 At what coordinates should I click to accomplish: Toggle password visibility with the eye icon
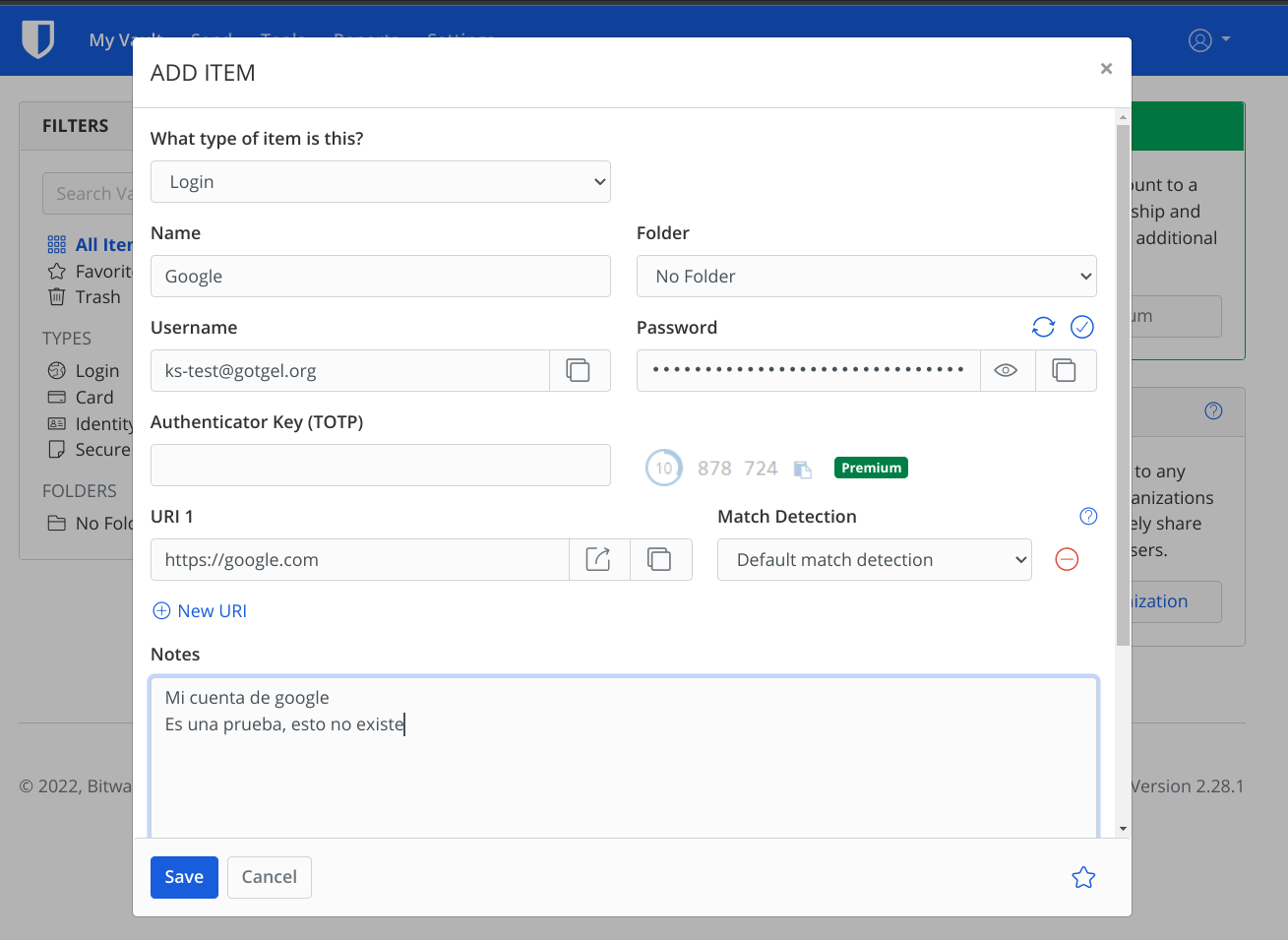(1007, 371)
